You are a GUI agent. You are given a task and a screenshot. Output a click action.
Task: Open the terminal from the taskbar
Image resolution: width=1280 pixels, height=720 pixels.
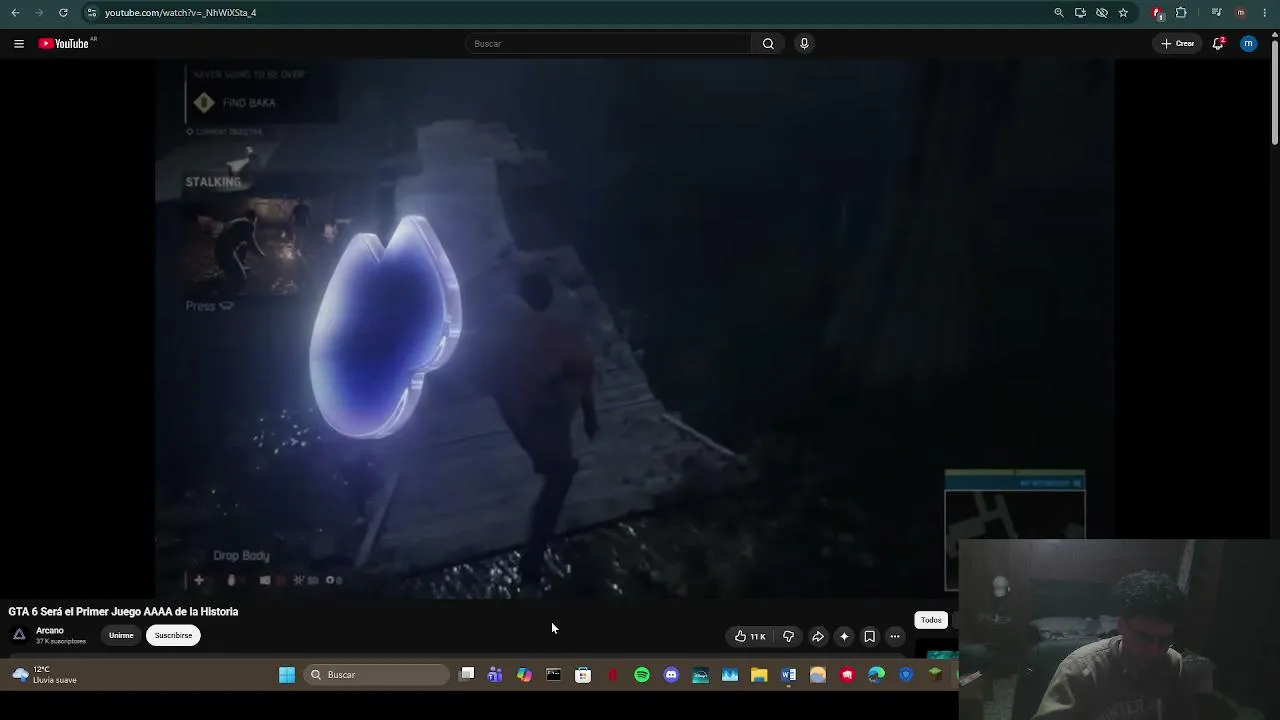[x=553, y=675]
